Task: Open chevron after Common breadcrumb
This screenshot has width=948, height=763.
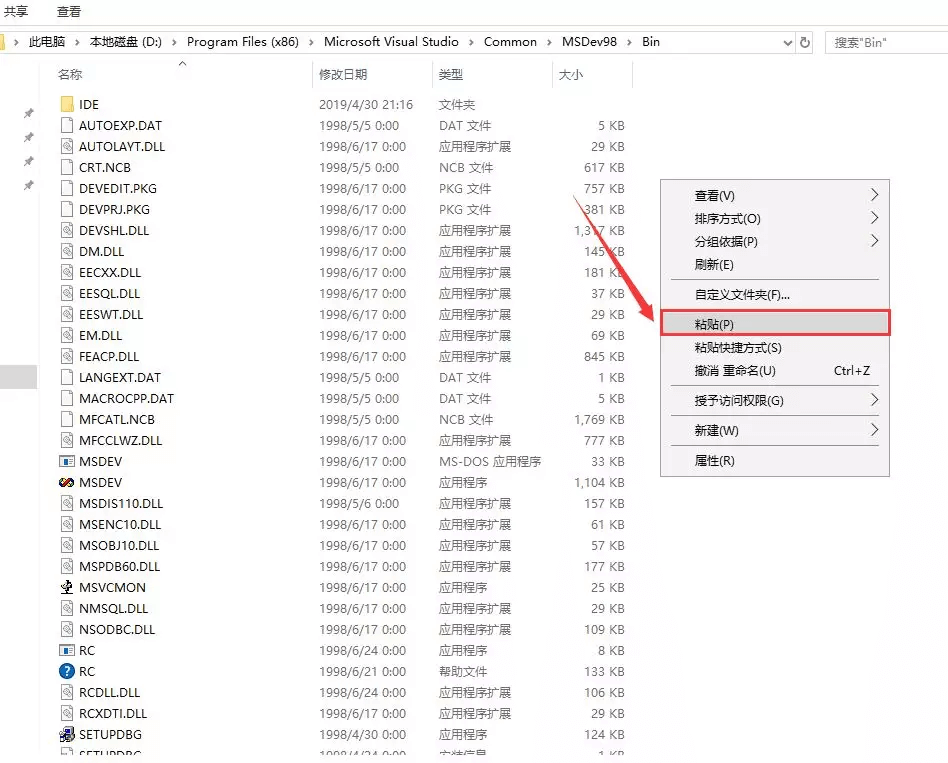Action: [x=550, y=42]
